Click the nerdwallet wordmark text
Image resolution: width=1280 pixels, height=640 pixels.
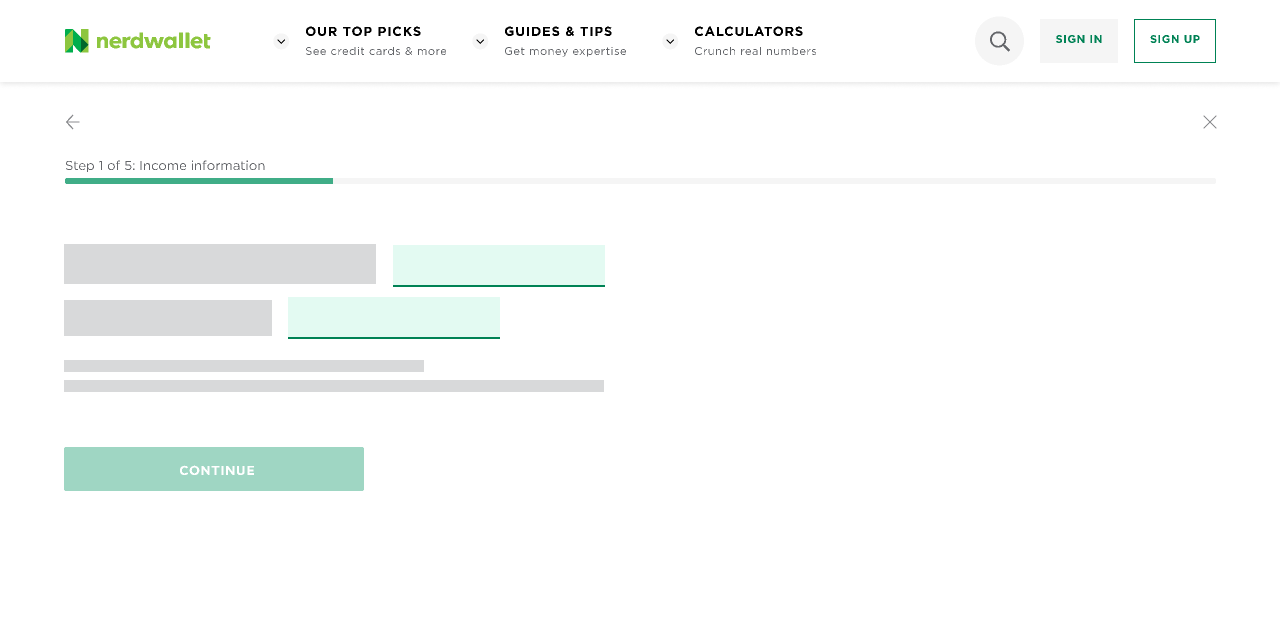(153, 41)
